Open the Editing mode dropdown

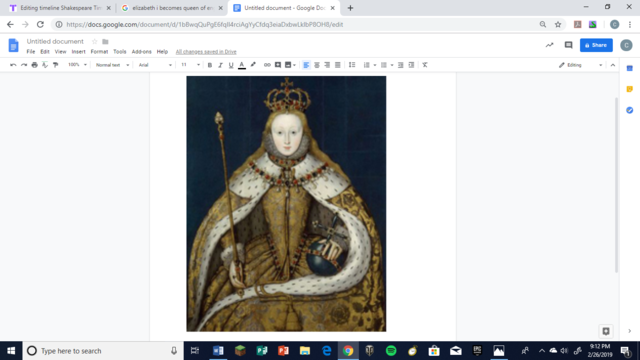(580, 65)
